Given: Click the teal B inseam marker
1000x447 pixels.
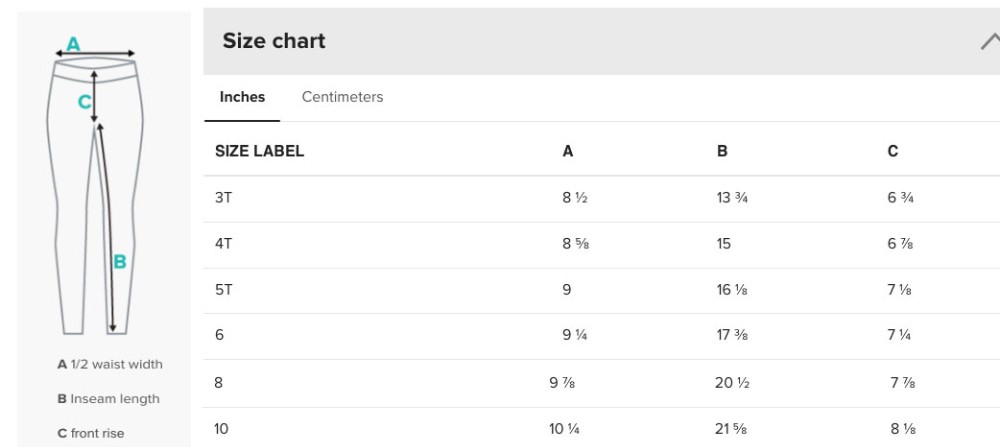Looking at the screenshot, I should pyautogui.click(x=120, y=261).
